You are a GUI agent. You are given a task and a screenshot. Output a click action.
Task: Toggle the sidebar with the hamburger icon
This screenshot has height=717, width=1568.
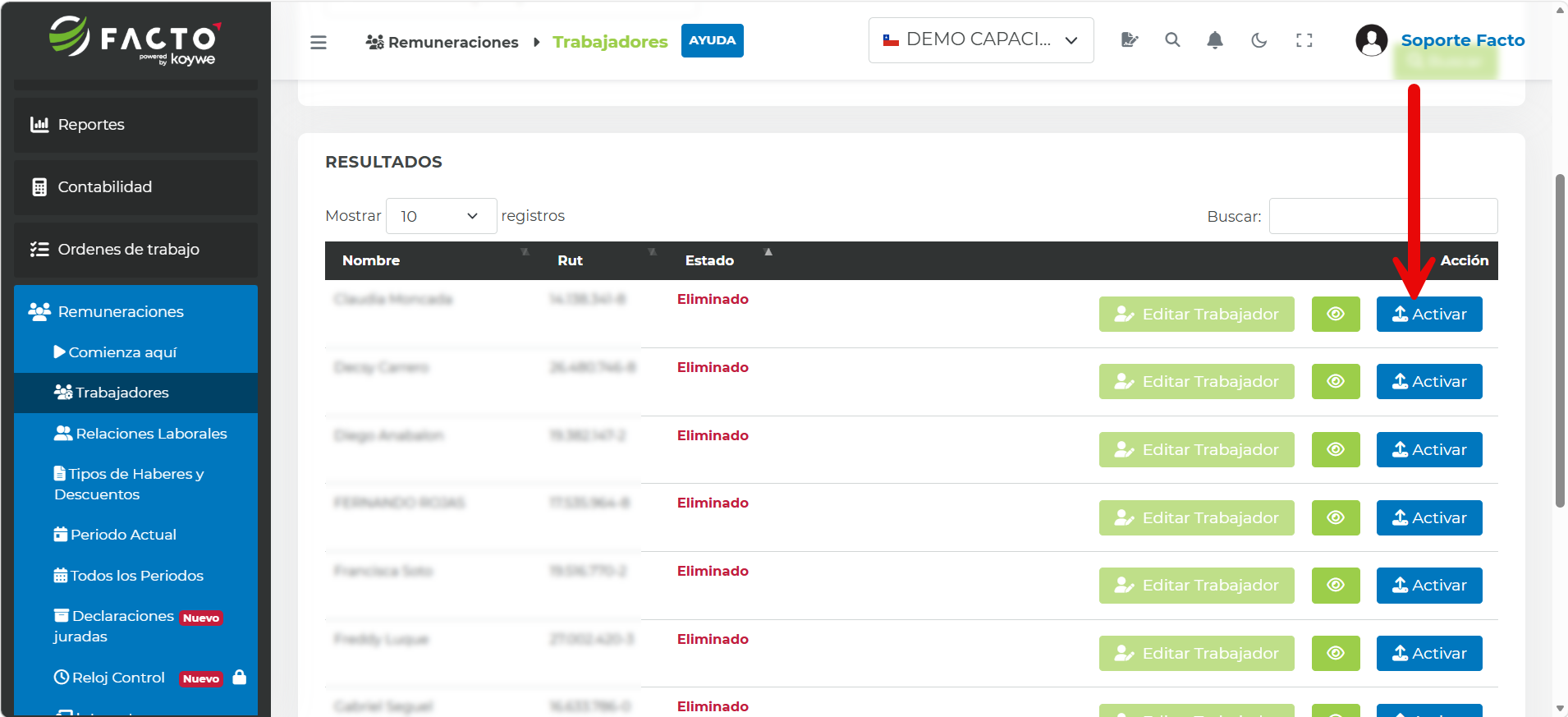319,42
